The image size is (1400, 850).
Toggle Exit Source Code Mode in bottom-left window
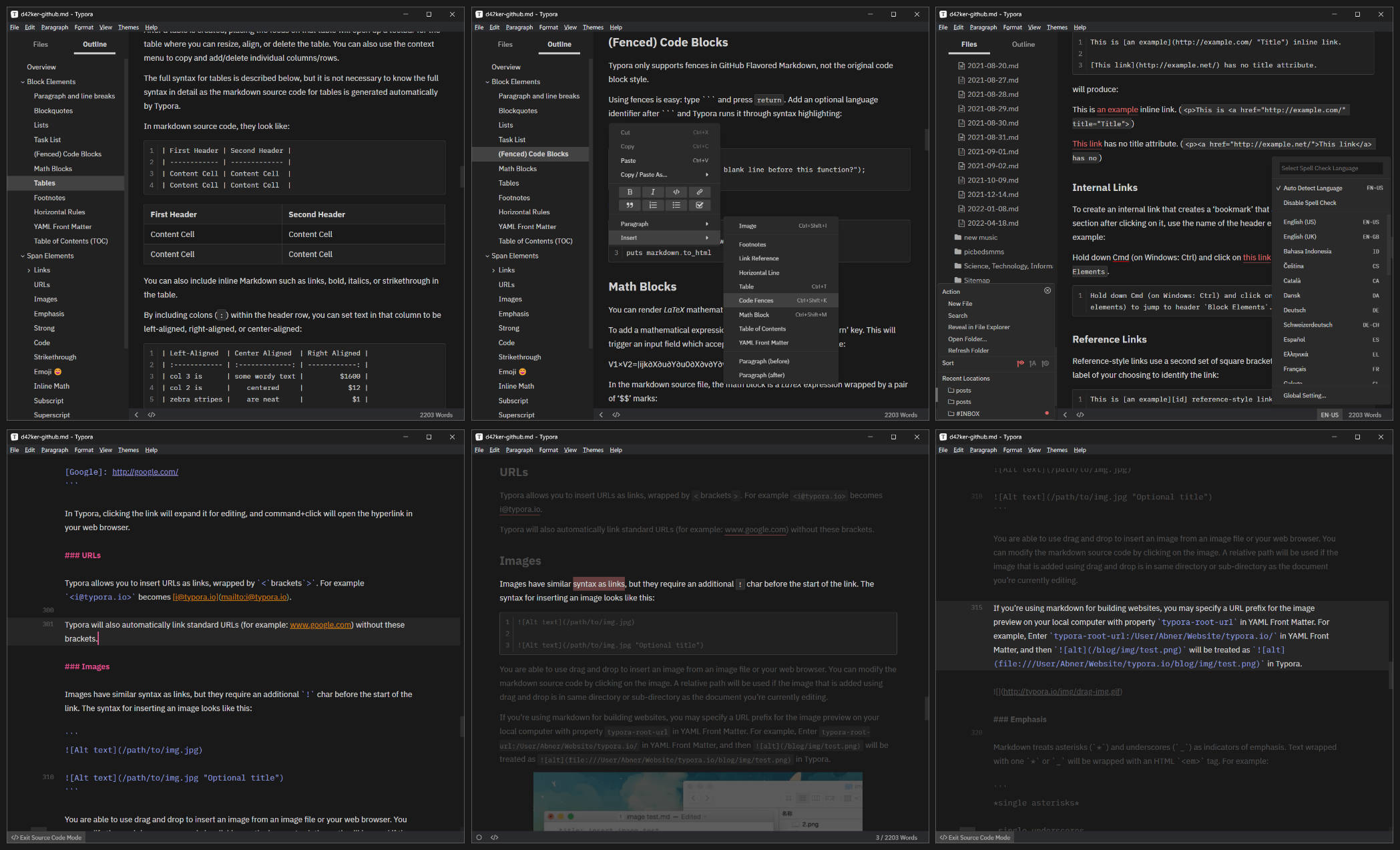(x=46, y=837)
